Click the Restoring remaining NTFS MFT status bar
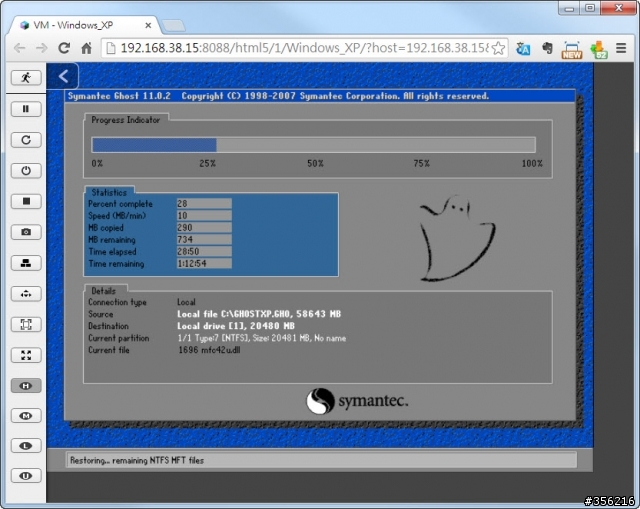The image size is (640, 509). (x=321, y=460)
